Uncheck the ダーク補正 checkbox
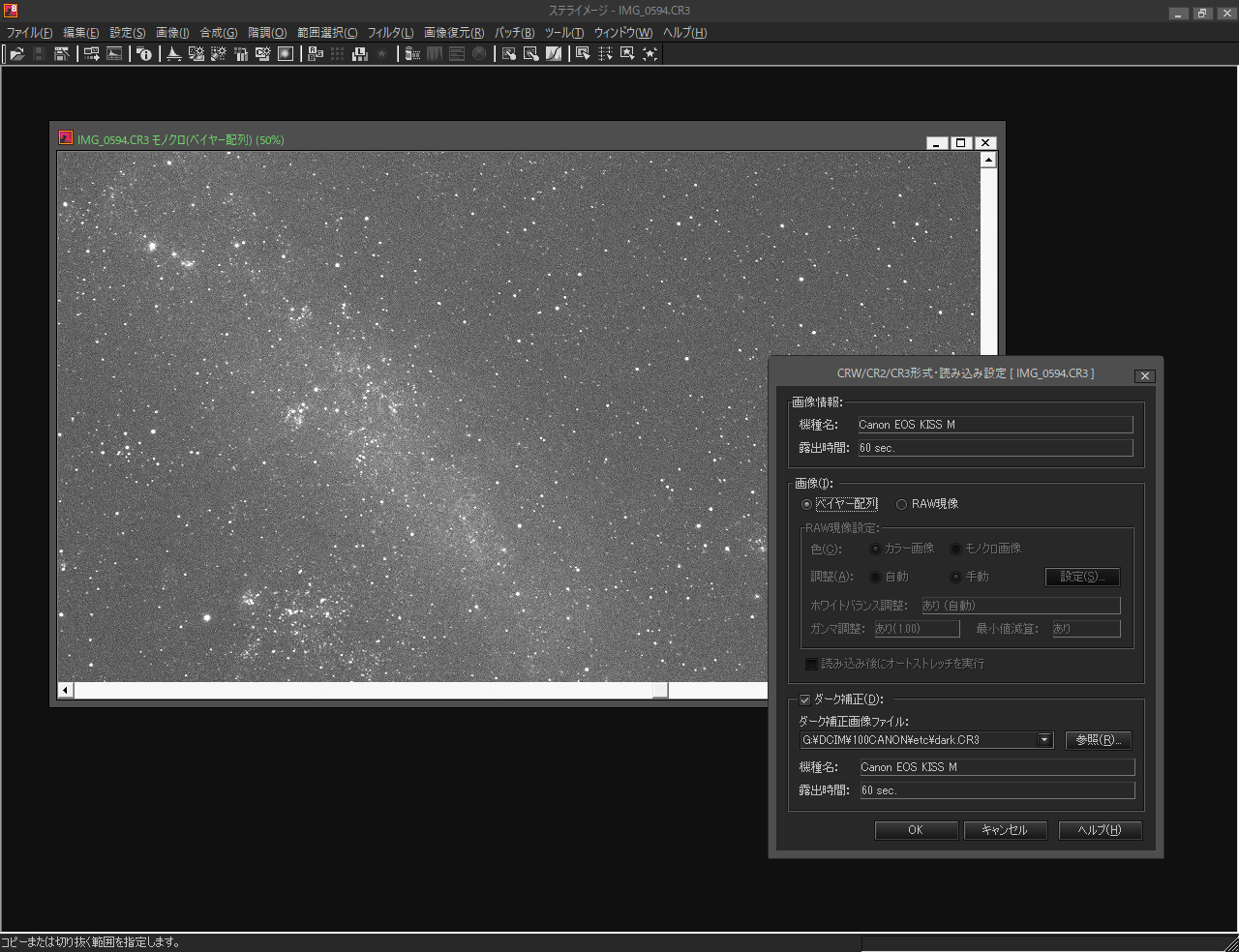This screenshot has height=952, width=1239. (804, 699)
